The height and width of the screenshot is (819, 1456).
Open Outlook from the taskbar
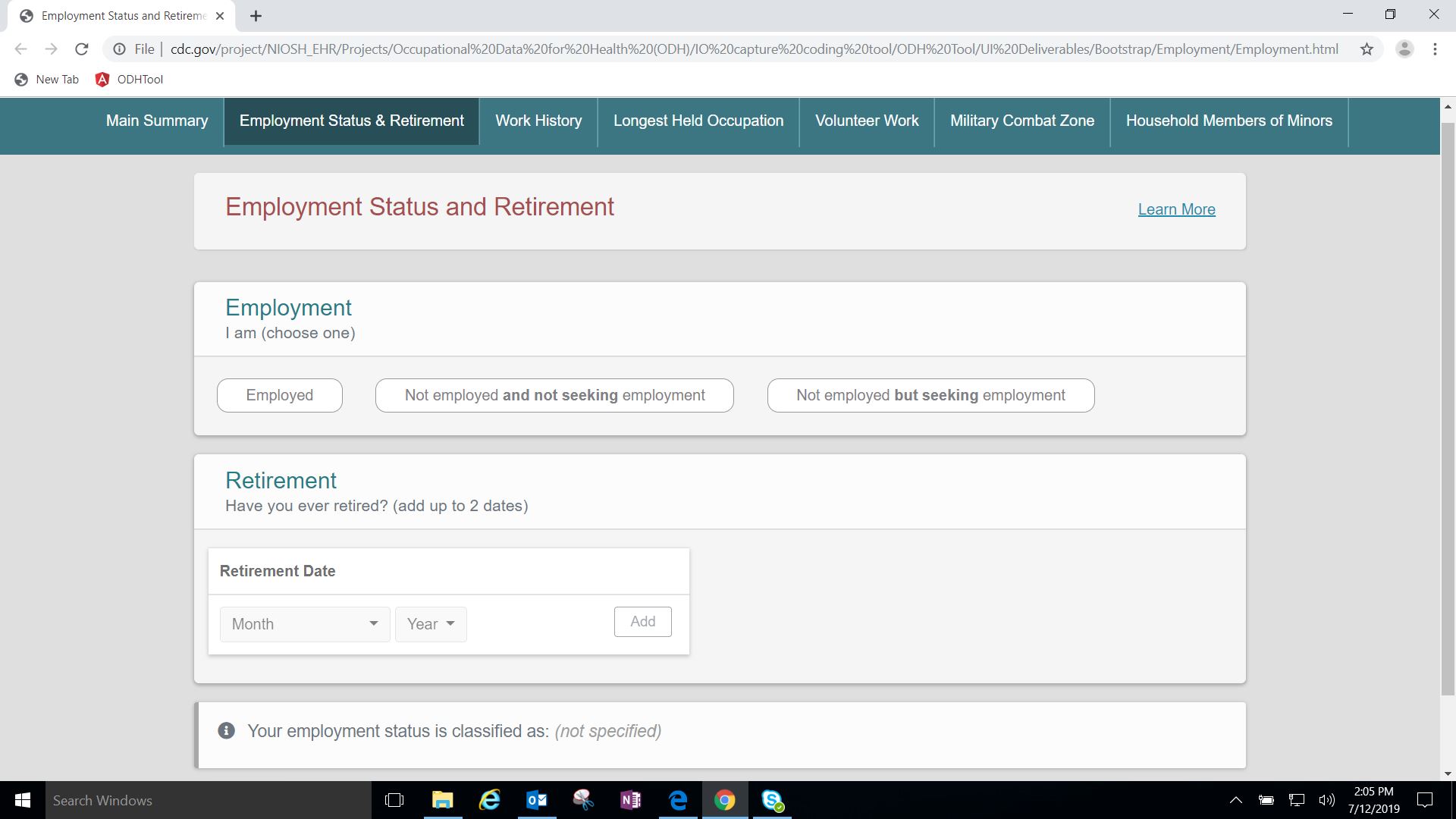coord(536,800)
